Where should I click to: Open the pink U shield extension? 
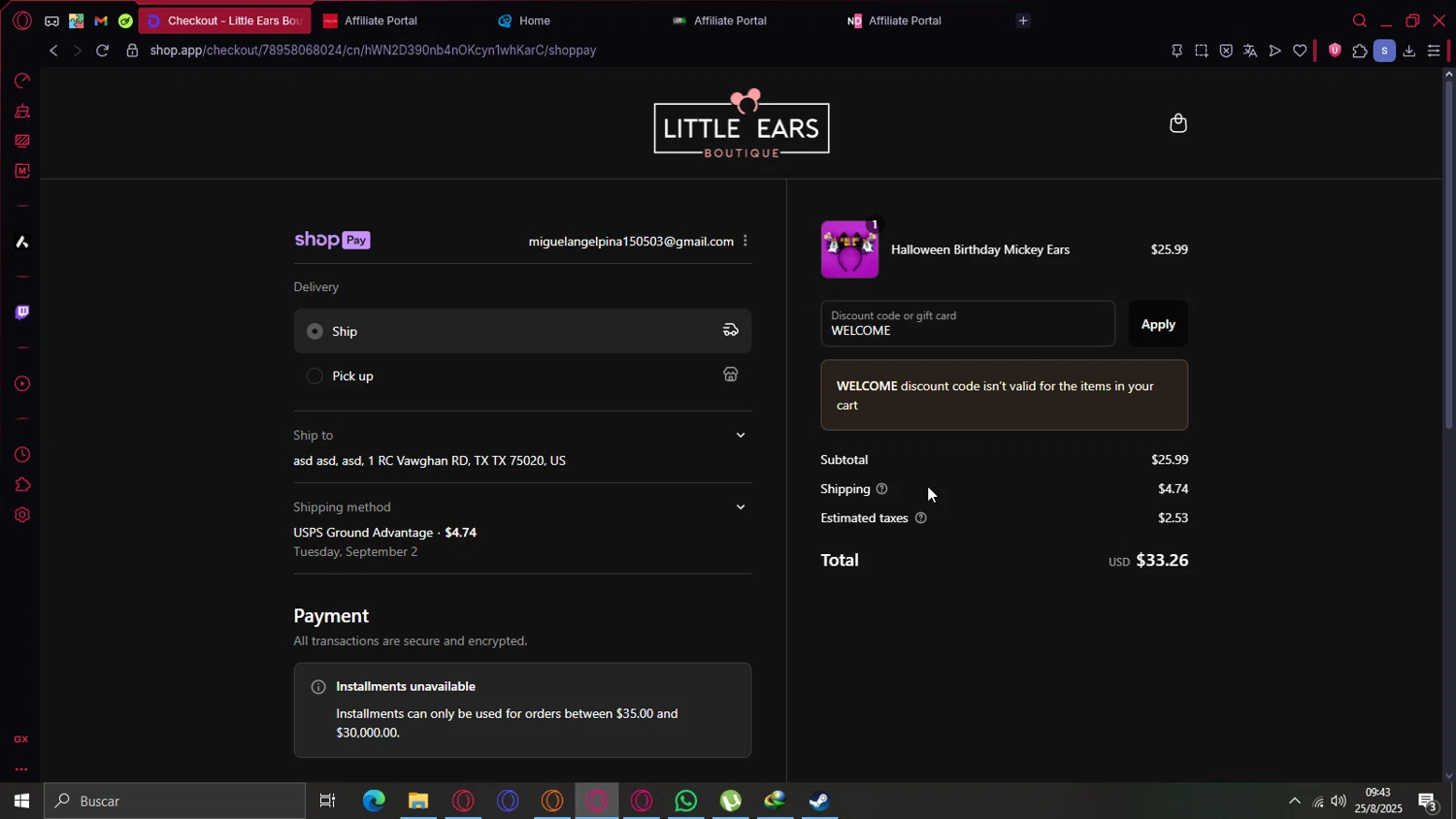coord(1335,50)
